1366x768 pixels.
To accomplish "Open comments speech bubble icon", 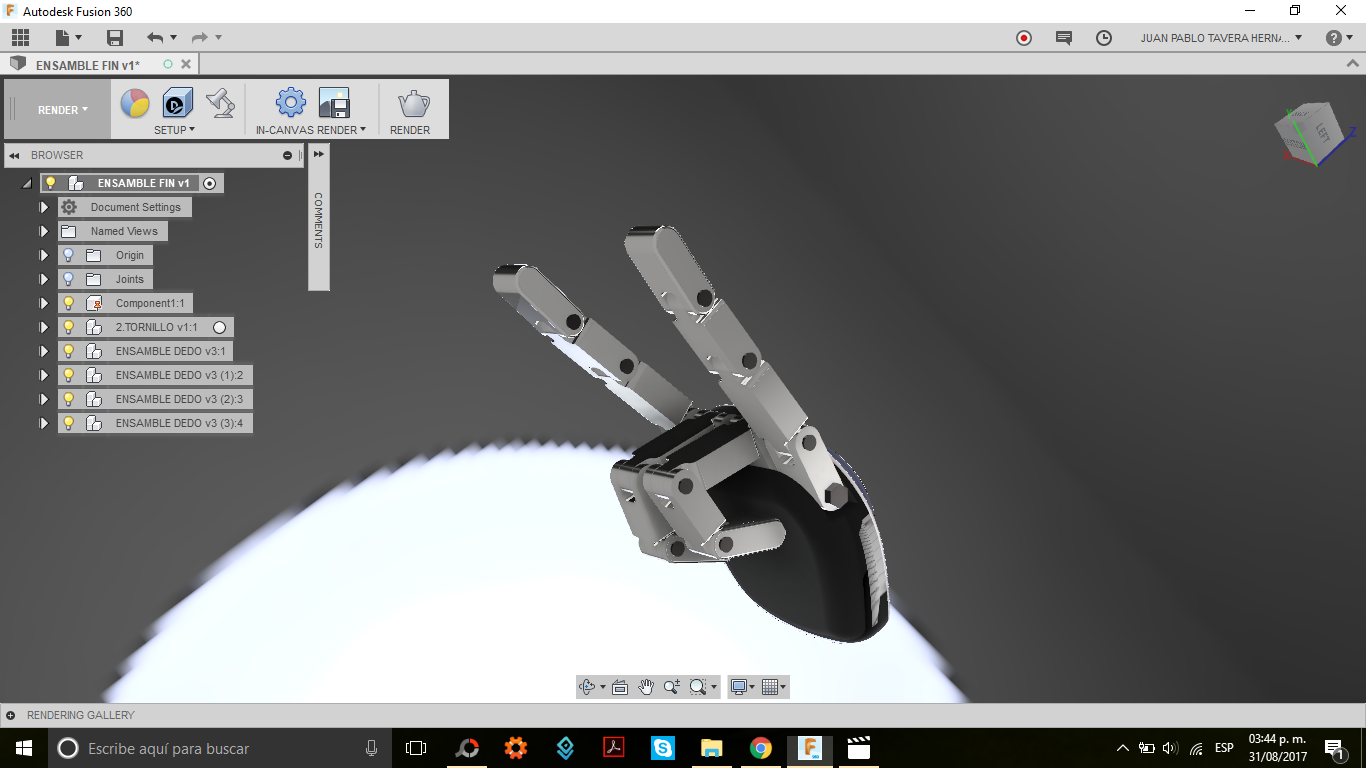I will pyautogui.click(x=1064, y=38).
